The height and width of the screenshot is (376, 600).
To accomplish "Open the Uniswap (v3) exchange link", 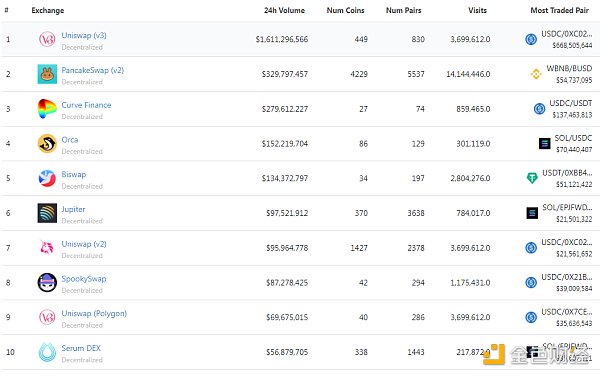I will [84, 35].
